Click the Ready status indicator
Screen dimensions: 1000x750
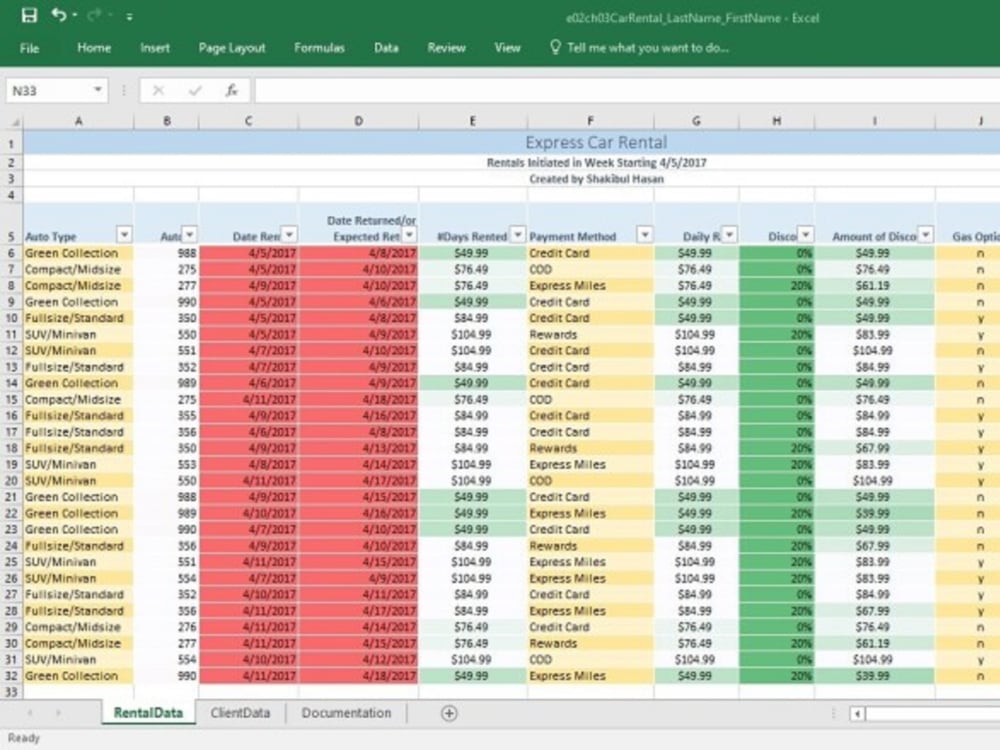(24, 738)
